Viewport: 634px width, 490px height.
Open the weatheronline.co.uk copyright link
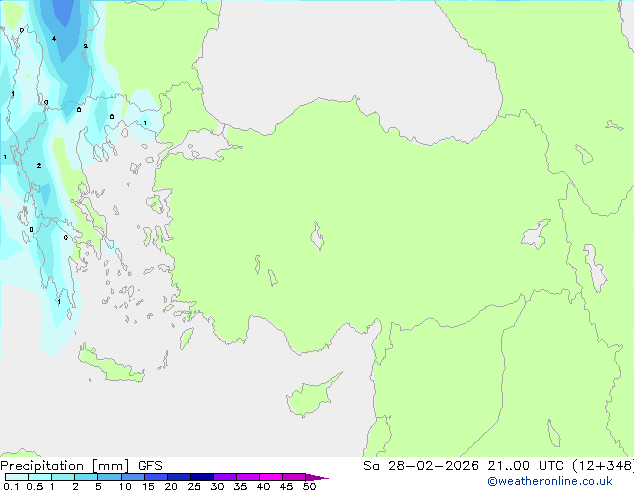pyautogui.click(x=549, y=481)
